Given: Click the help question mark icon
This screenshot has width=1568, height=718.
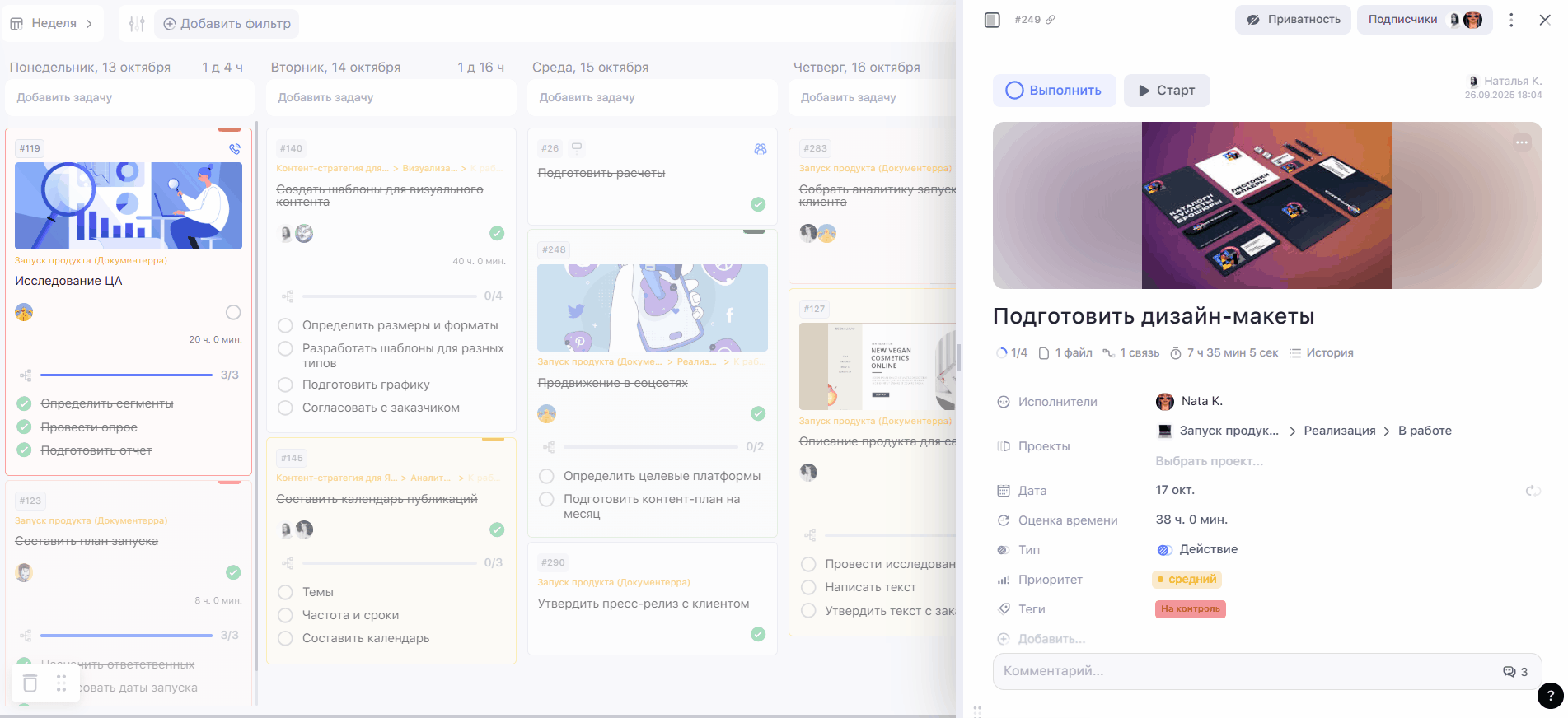Looking at the screenshot, I should [x=1550, y=696].
